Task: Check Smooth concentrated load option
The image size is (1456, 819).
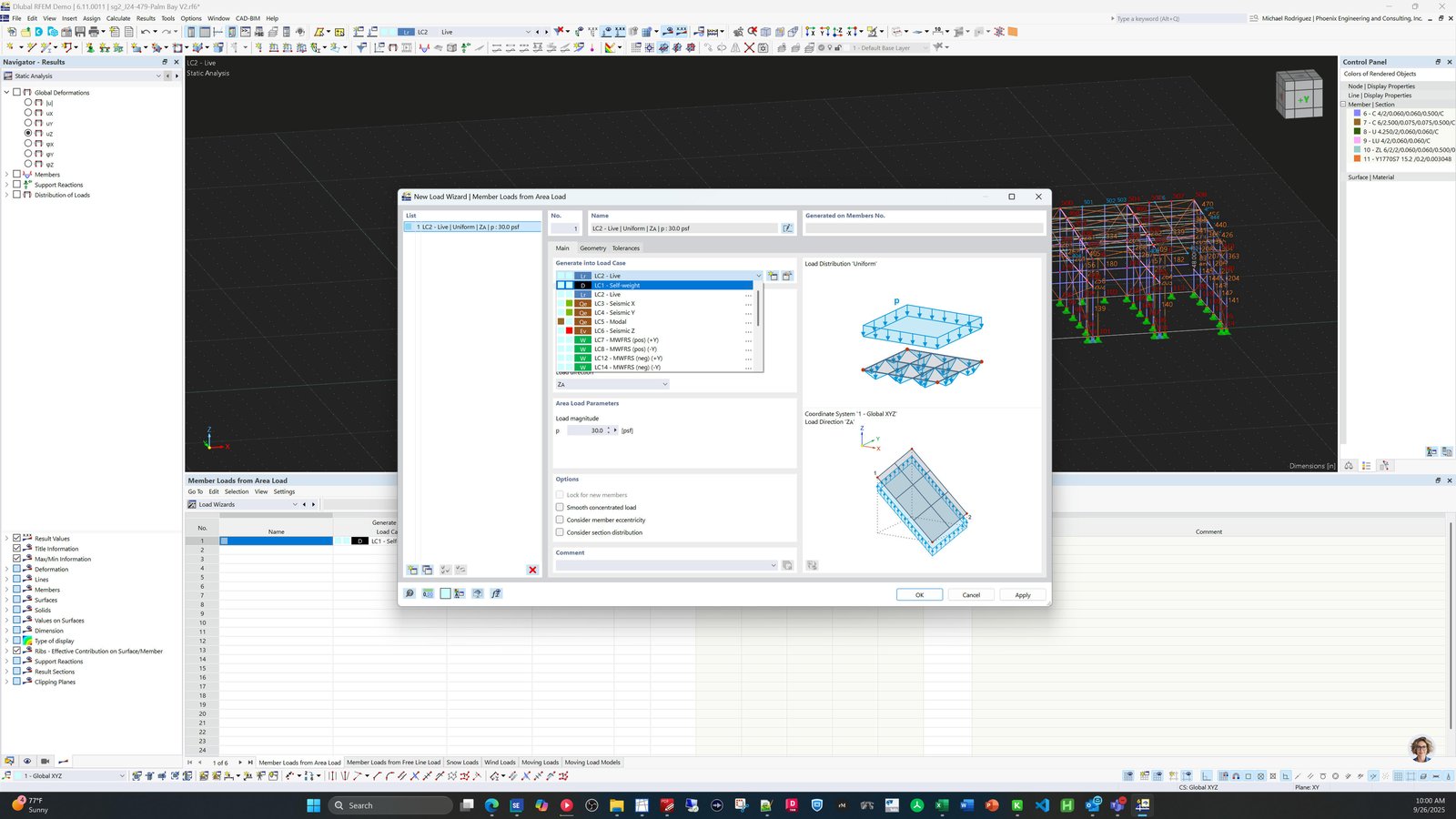Action: pyautogui.click(x=560, y=507)
